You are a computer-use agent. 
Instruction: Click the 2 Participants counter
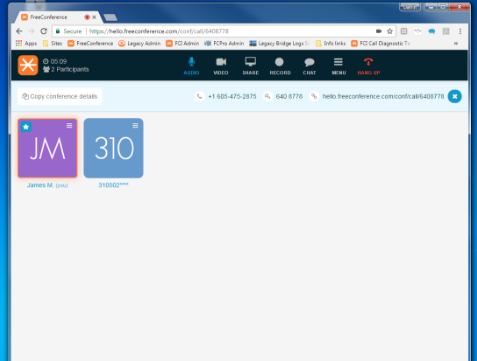pyautogui.click(x=66, y=69)
